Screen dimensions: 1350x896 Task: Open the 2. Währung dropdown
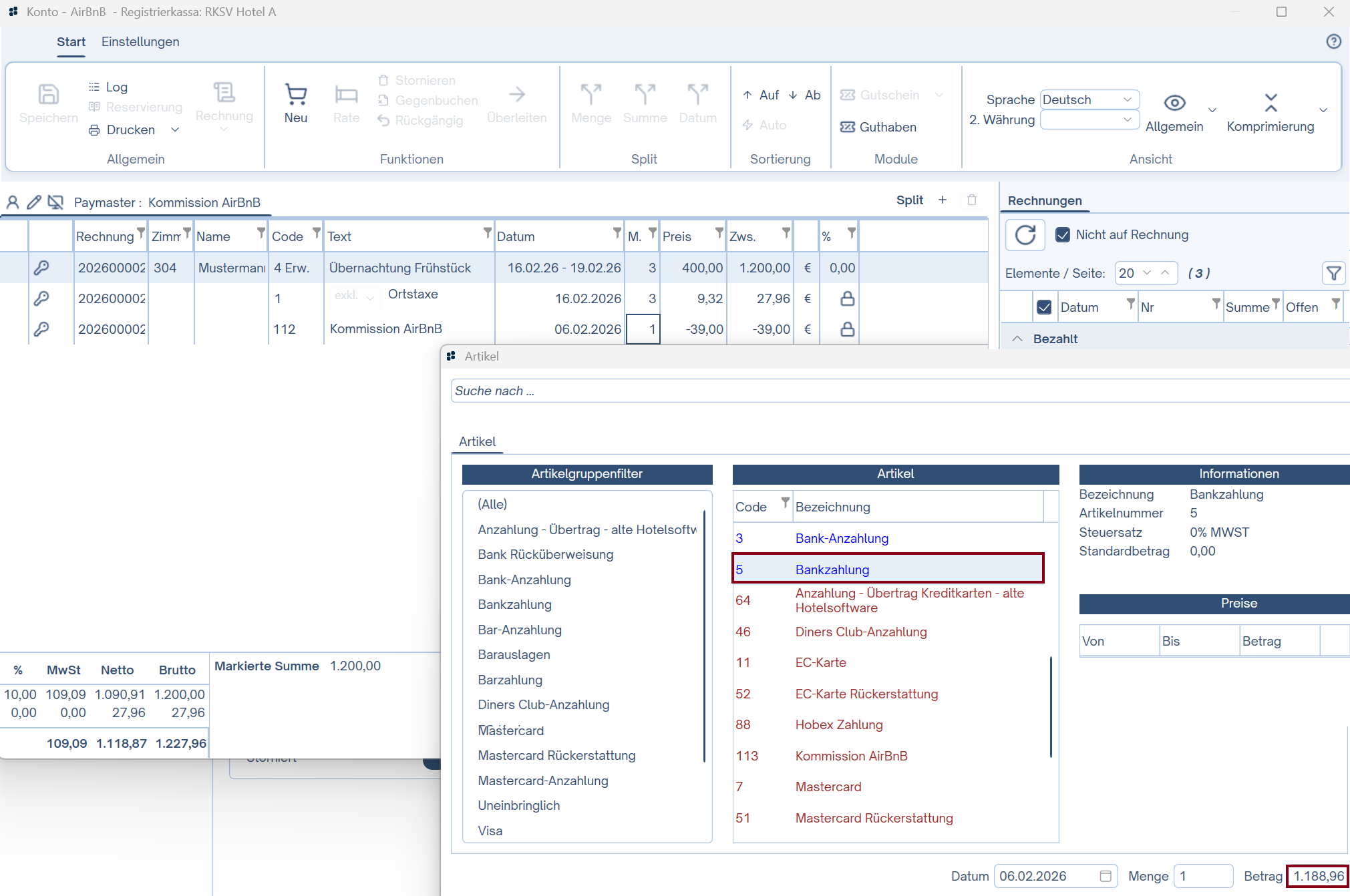1089,120
